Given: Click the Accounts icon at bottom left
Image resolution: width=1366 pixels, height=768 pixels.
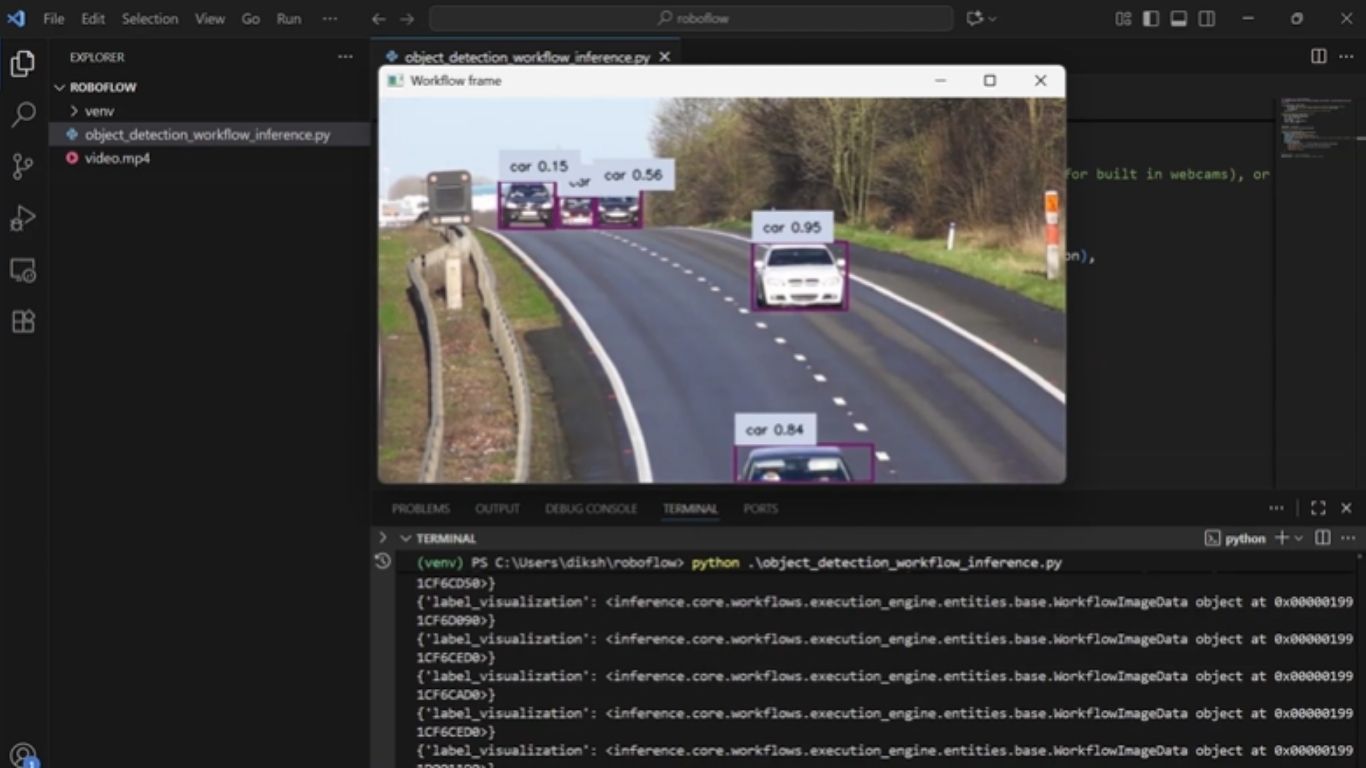Looking at the screenshot, I should (x=22, y=755).
